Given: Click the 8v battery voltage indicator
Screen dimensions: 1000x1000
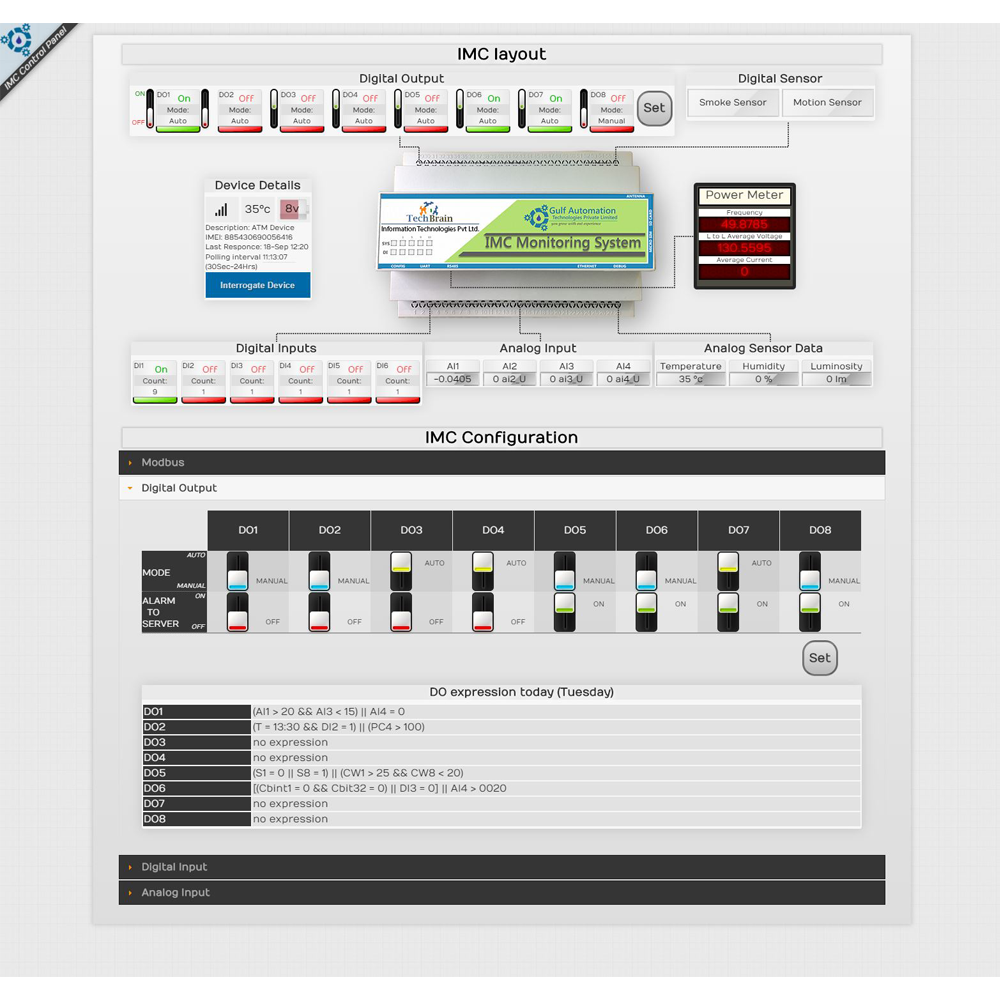Looking at the screenshot, I should [291, 209].
